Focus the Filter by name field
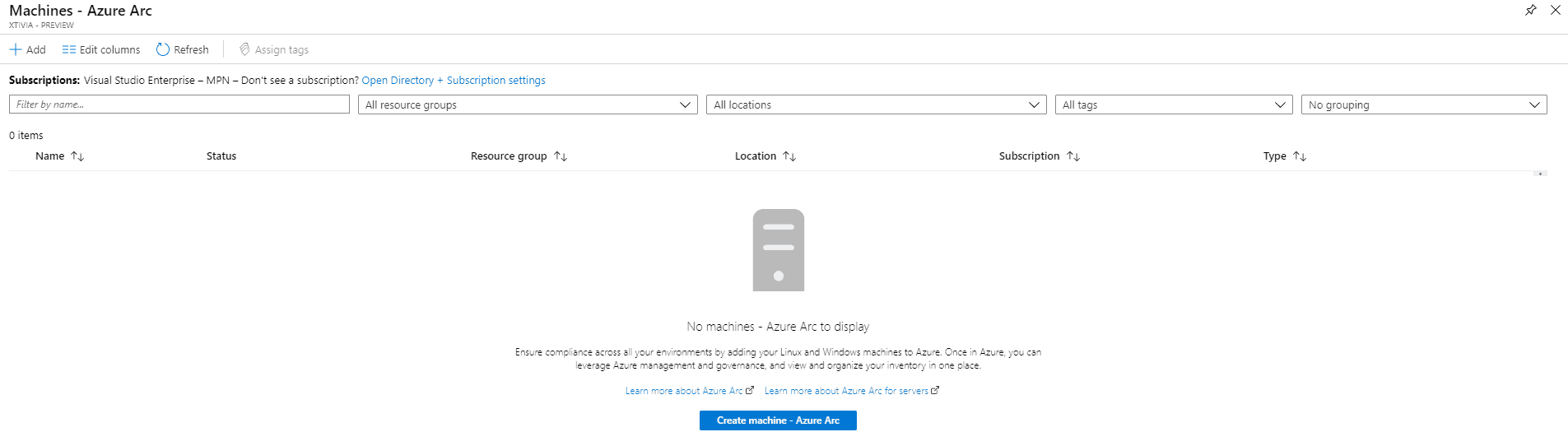1568x432 pixels. tap(179, 105)
